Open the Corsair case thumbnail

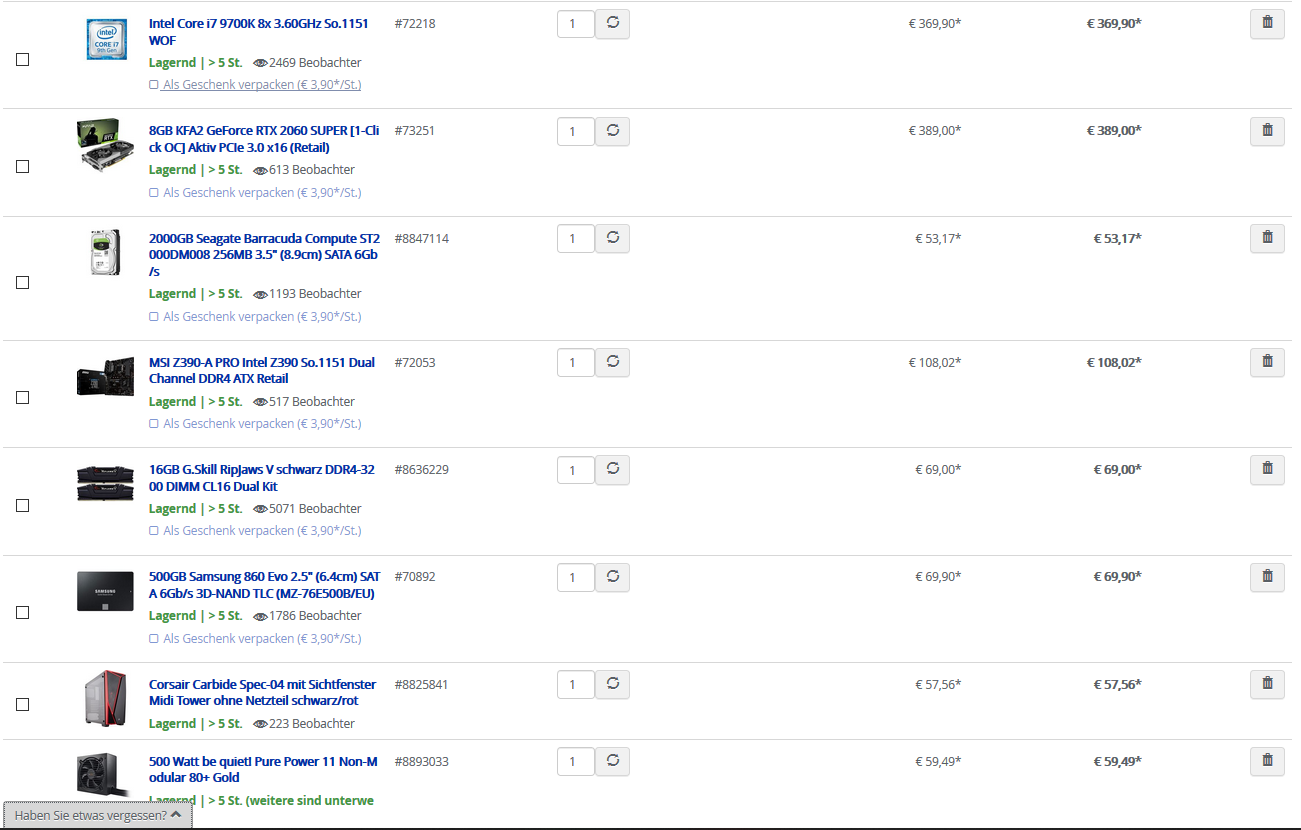[105, 699]
